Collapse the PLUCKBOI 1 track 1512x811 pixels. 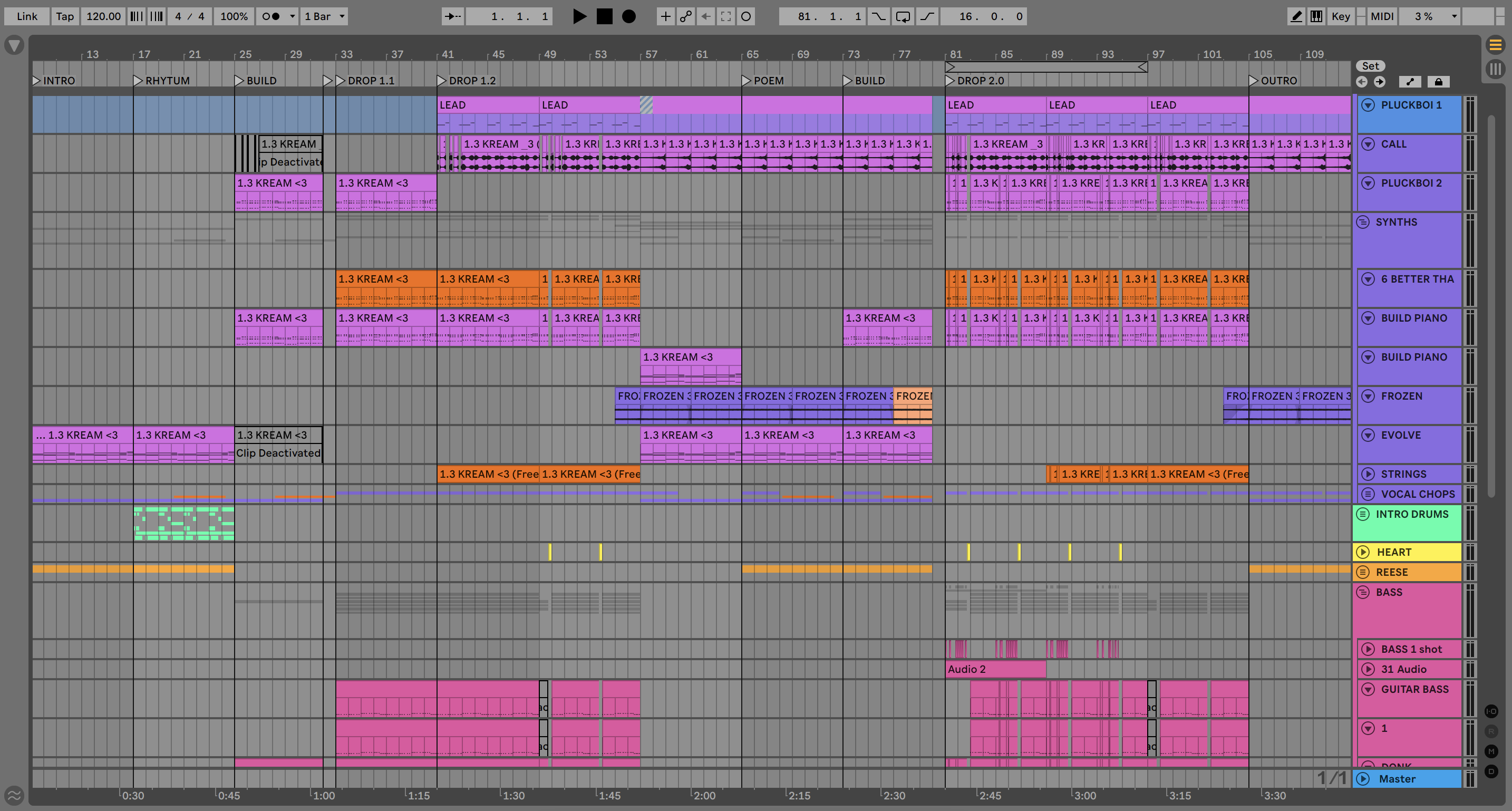click(x=1368, y=105)
